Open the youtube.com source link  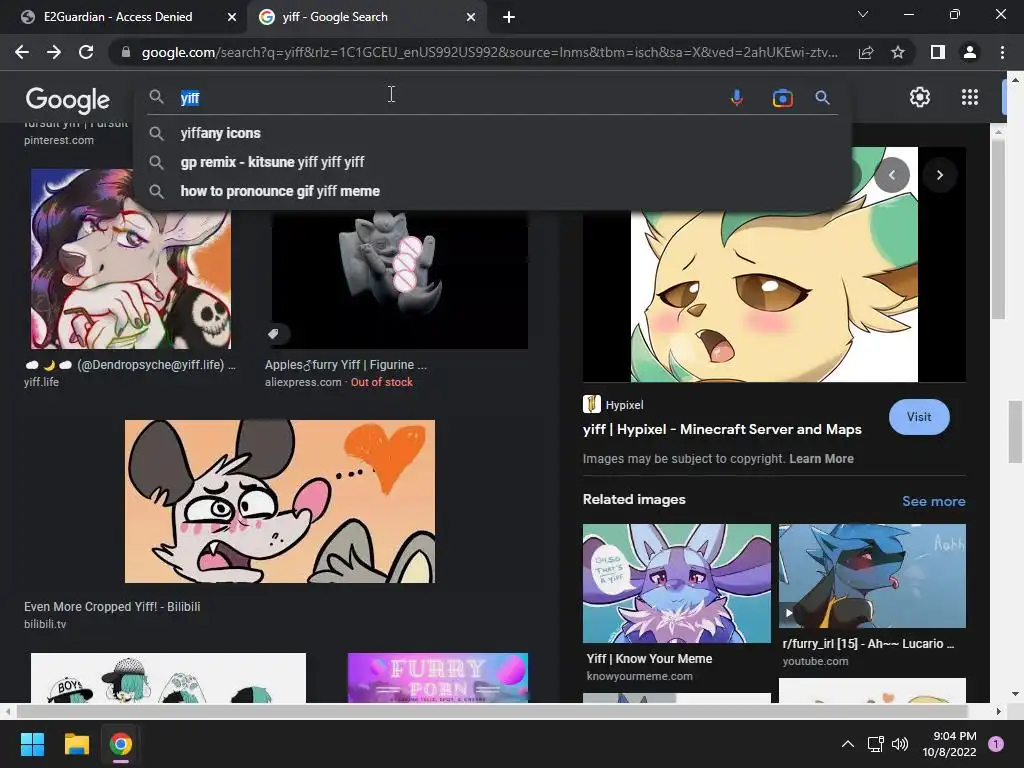815,661
